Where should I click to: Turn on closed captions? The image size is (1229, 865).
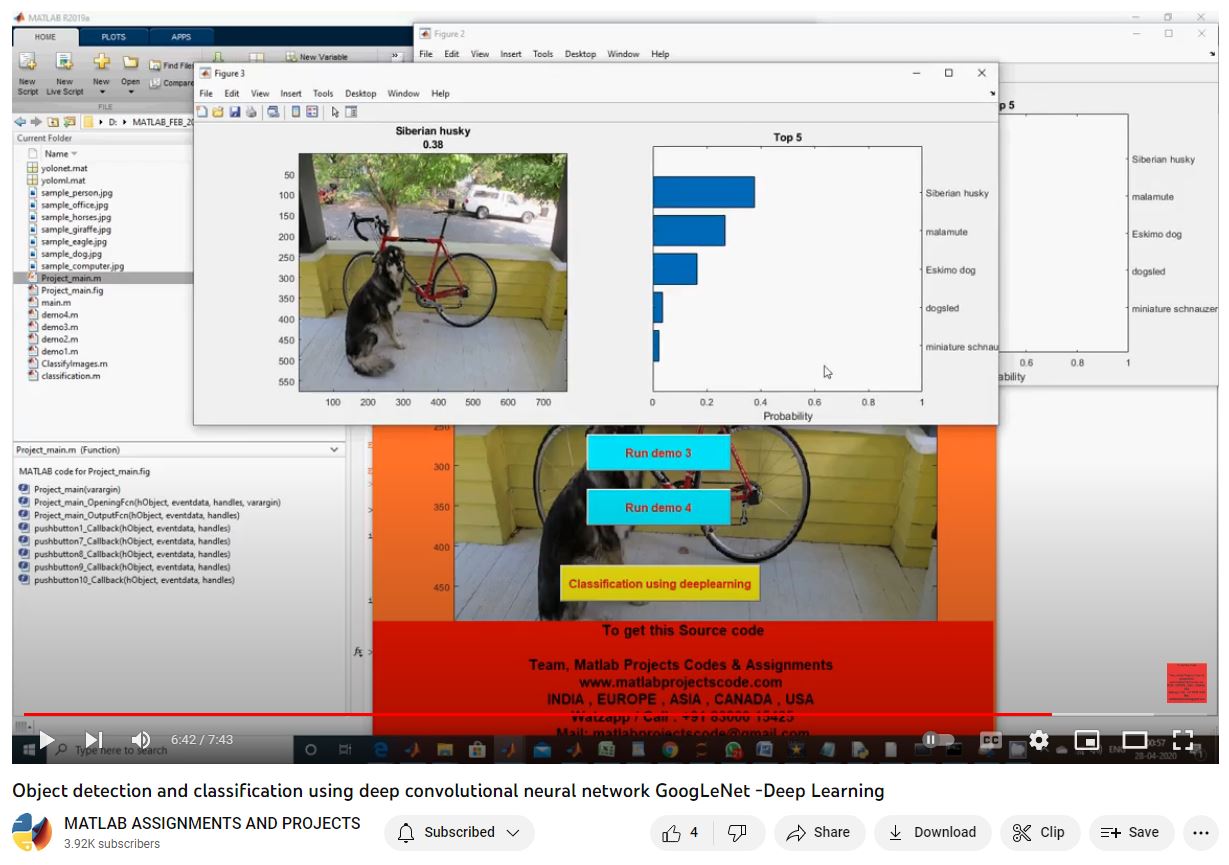[991, 740]
